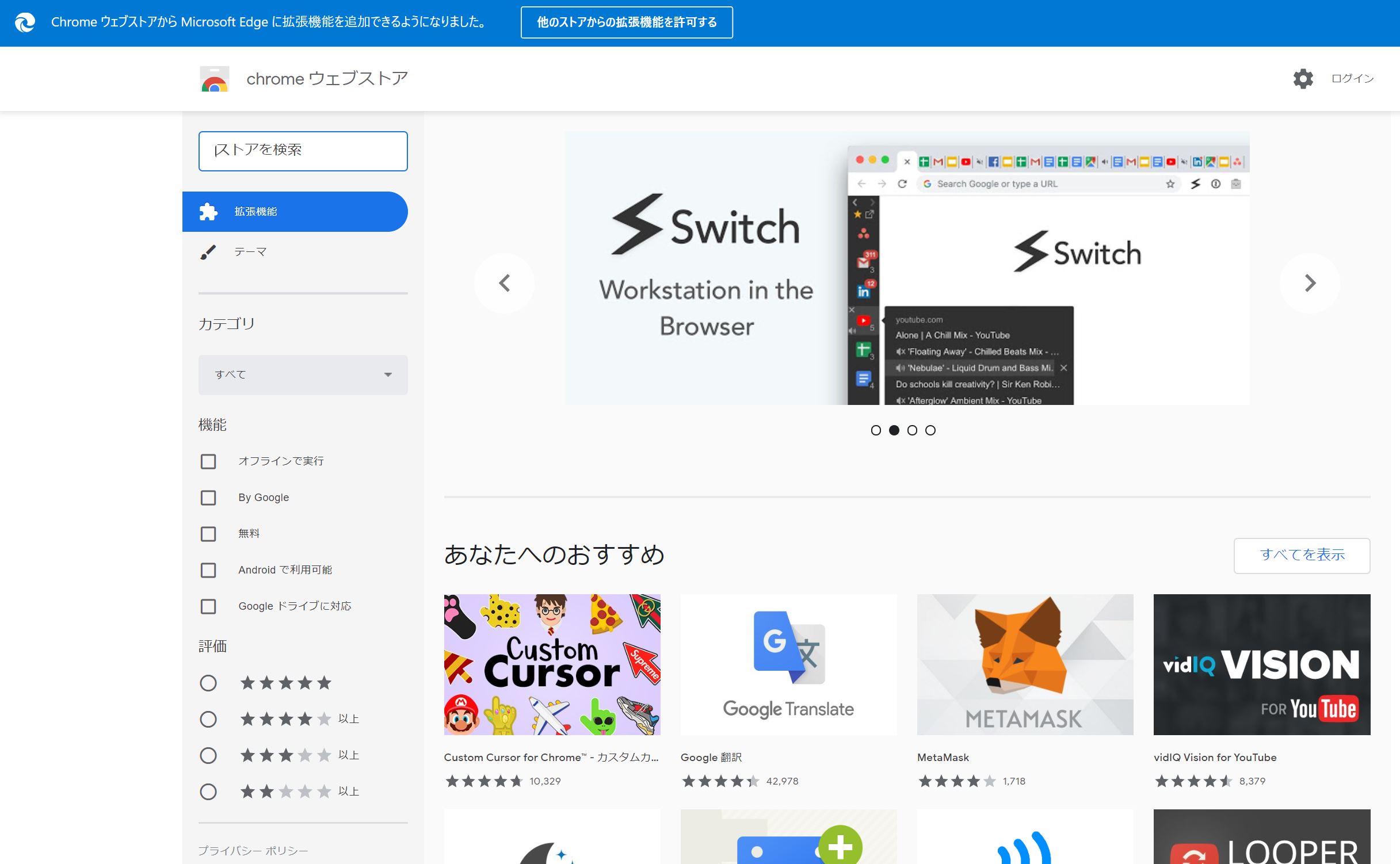Open settings gear icon in header
The width and height of the screenshot is (1400, 864).
pyautogui.click(x=1303, y=79)
